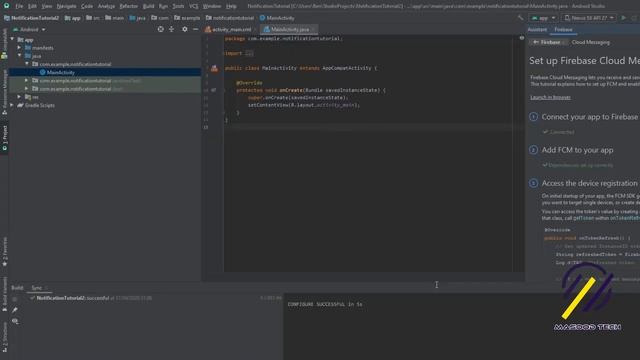Click the Launch in browser link
Screen dimensions: 640x360
coord(550,97)
